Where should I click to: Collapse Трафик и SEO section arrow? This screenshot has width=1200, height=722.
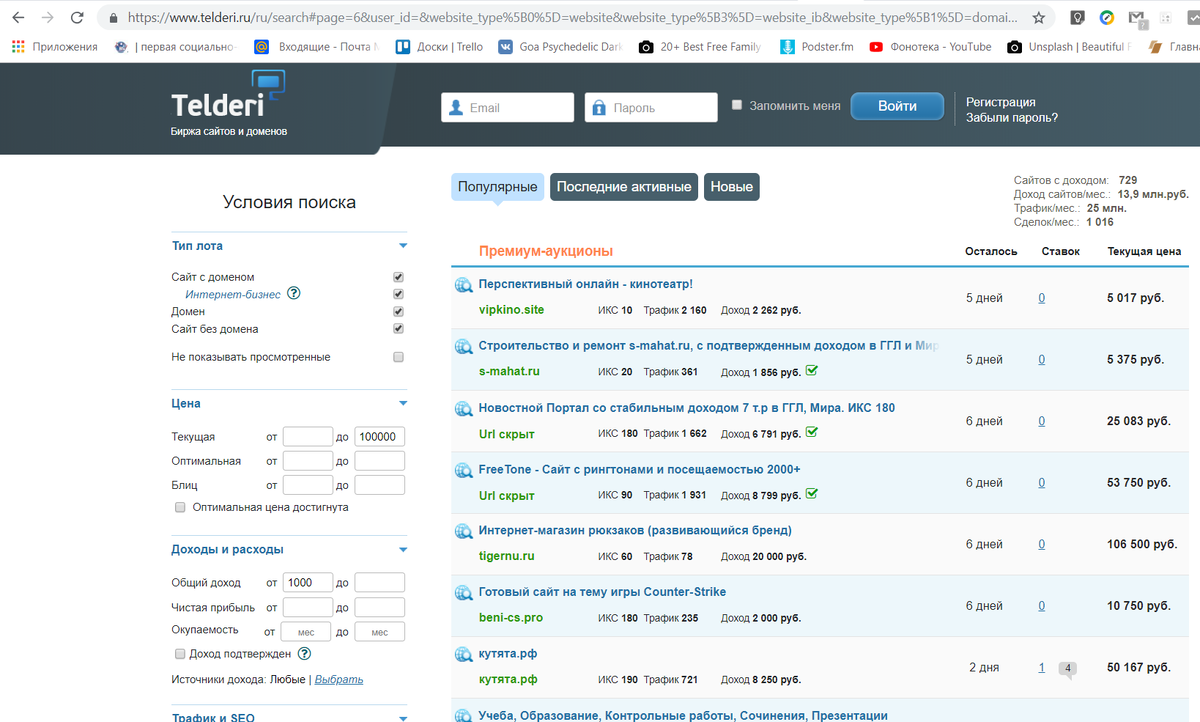coord(403,717)
